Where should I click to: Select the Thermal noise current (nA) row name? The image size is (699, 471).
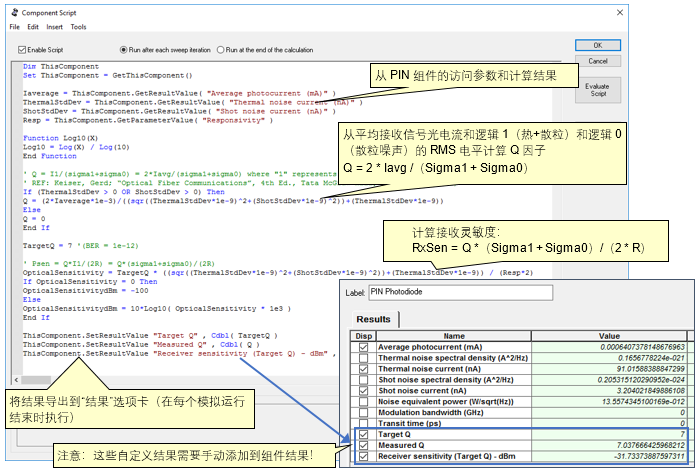click(429, 369)
